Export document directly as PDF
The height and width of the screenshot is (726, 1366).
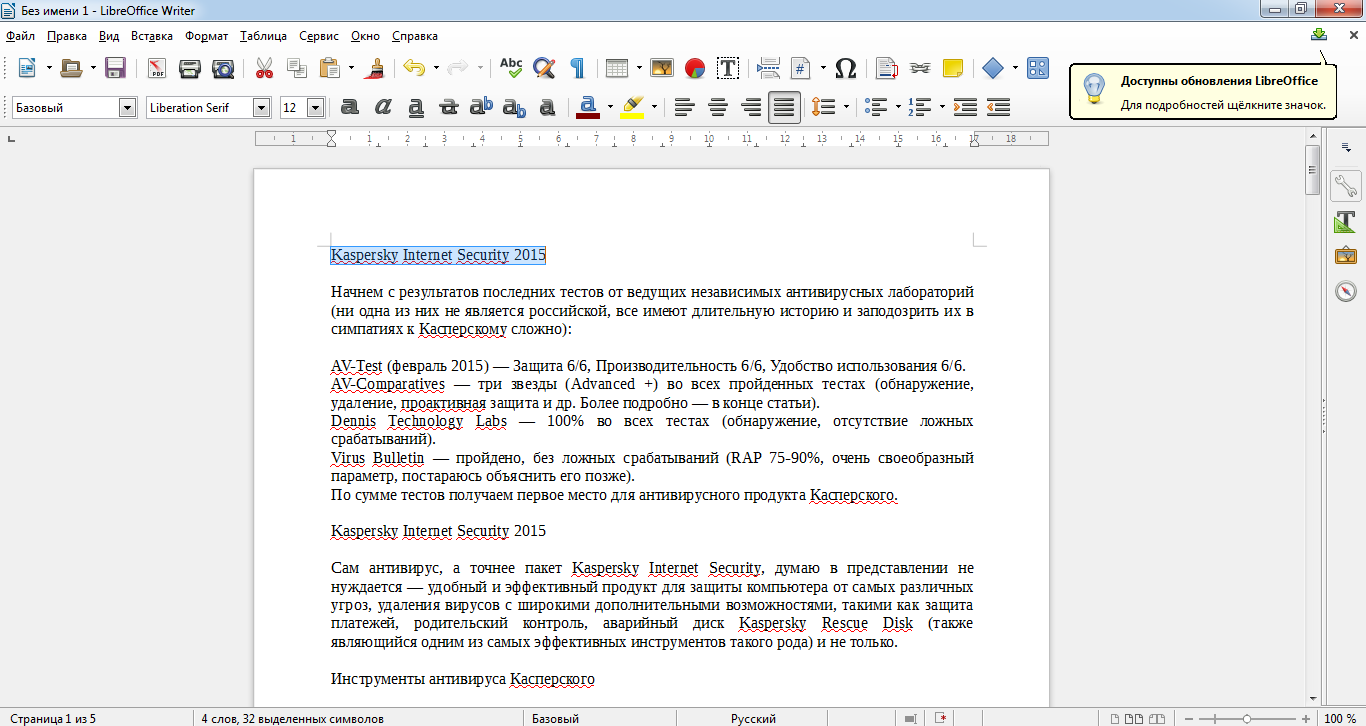click(157, 68)
